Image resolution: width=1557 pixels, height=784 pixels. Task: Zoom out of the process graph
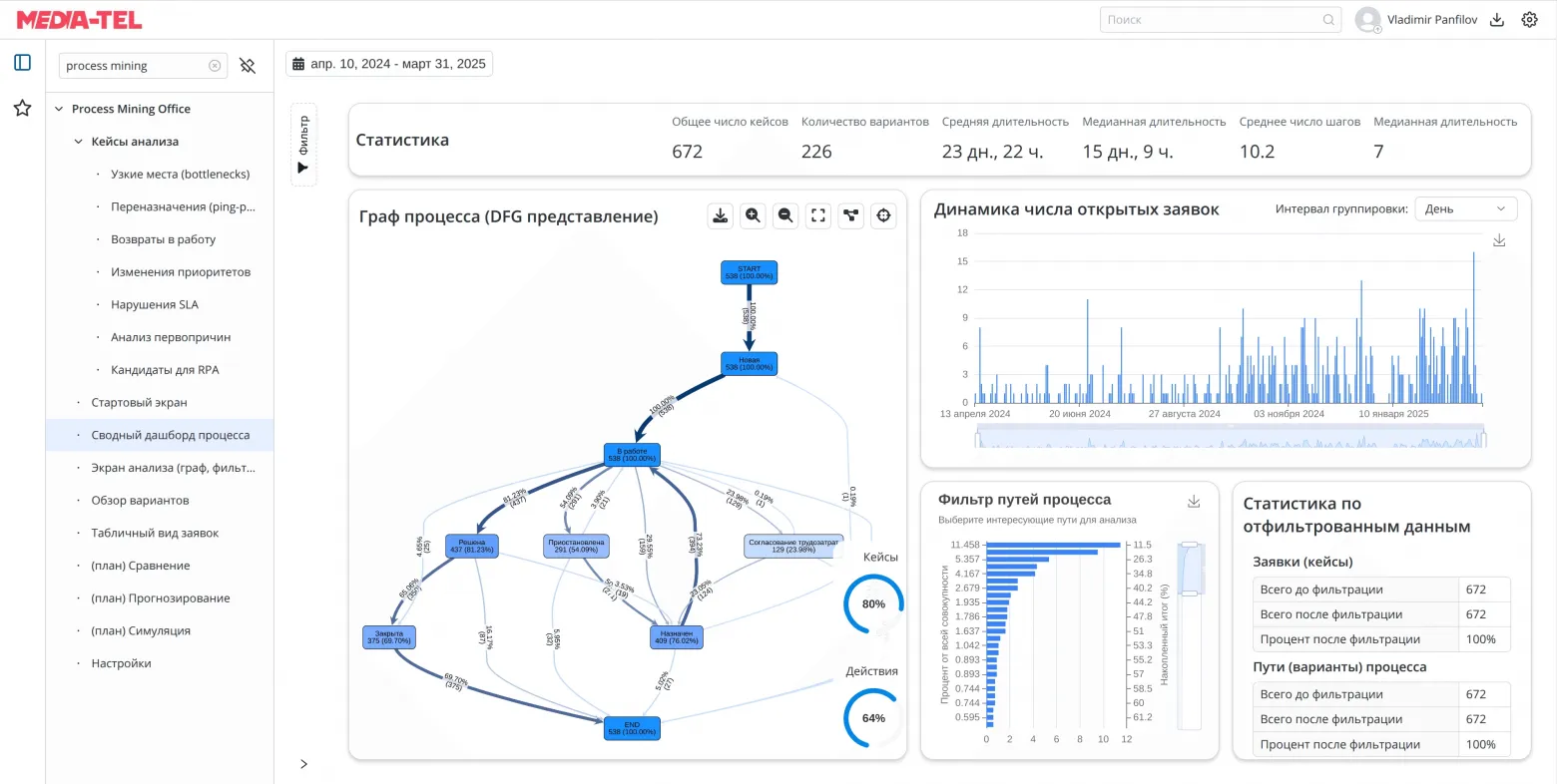[785, 215]
